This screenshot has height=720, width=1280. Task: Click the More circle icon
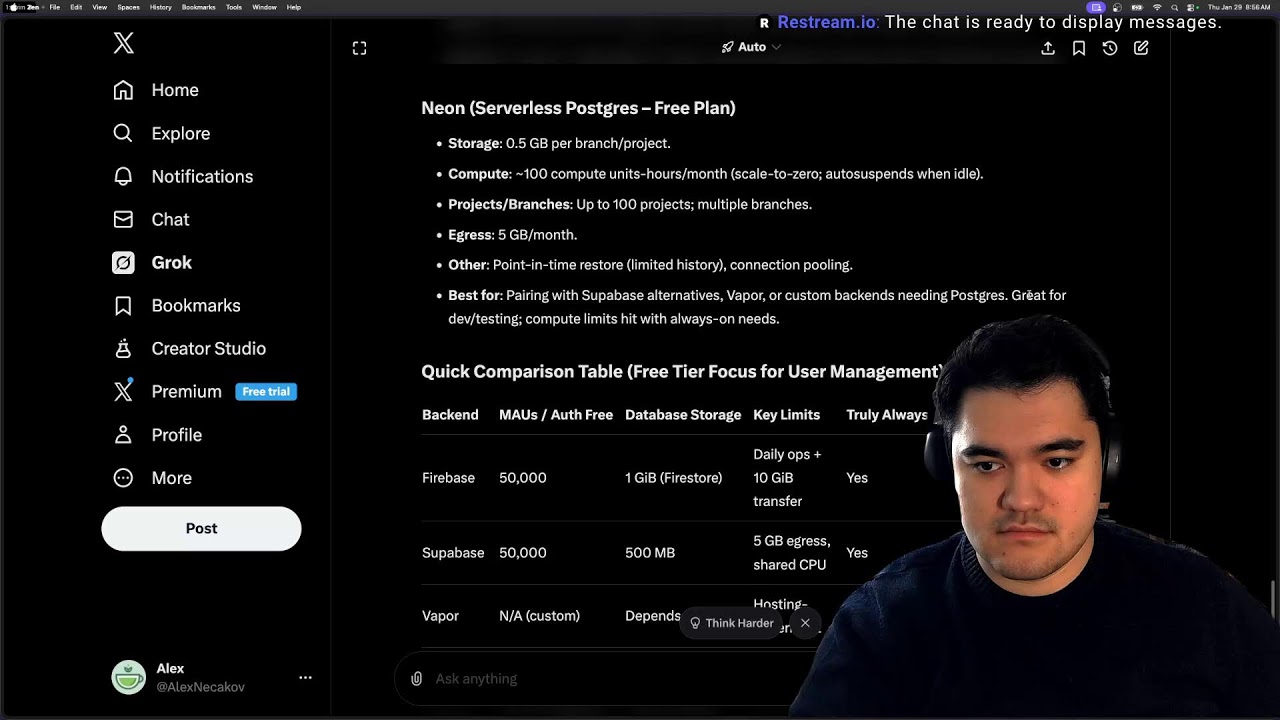point(123,477)
